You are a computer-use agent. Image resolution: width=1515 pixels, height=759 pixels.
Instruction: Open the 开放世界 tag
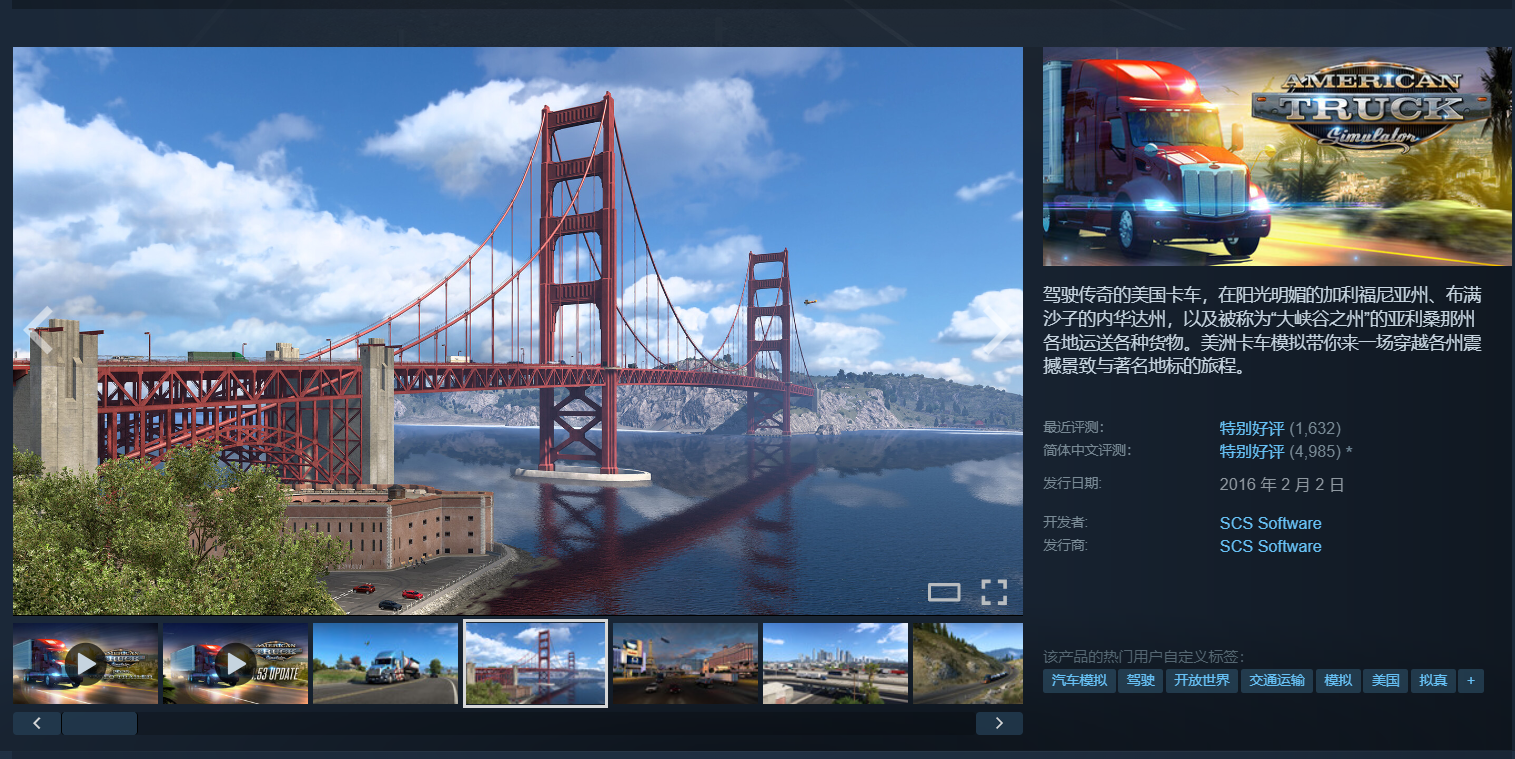point(1201,681)
